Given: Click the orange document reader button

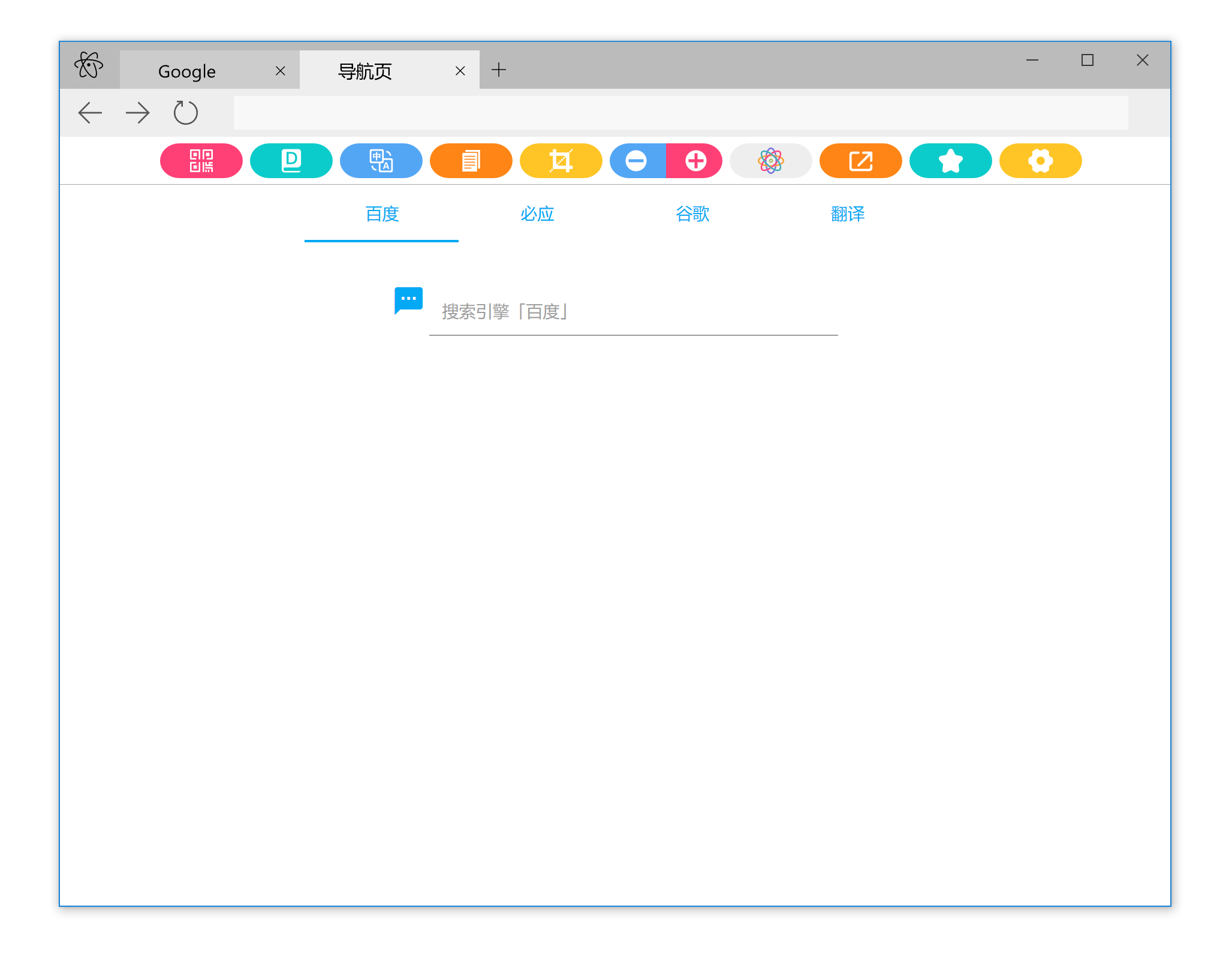Looking at the screenshot, I should [471, 161].
